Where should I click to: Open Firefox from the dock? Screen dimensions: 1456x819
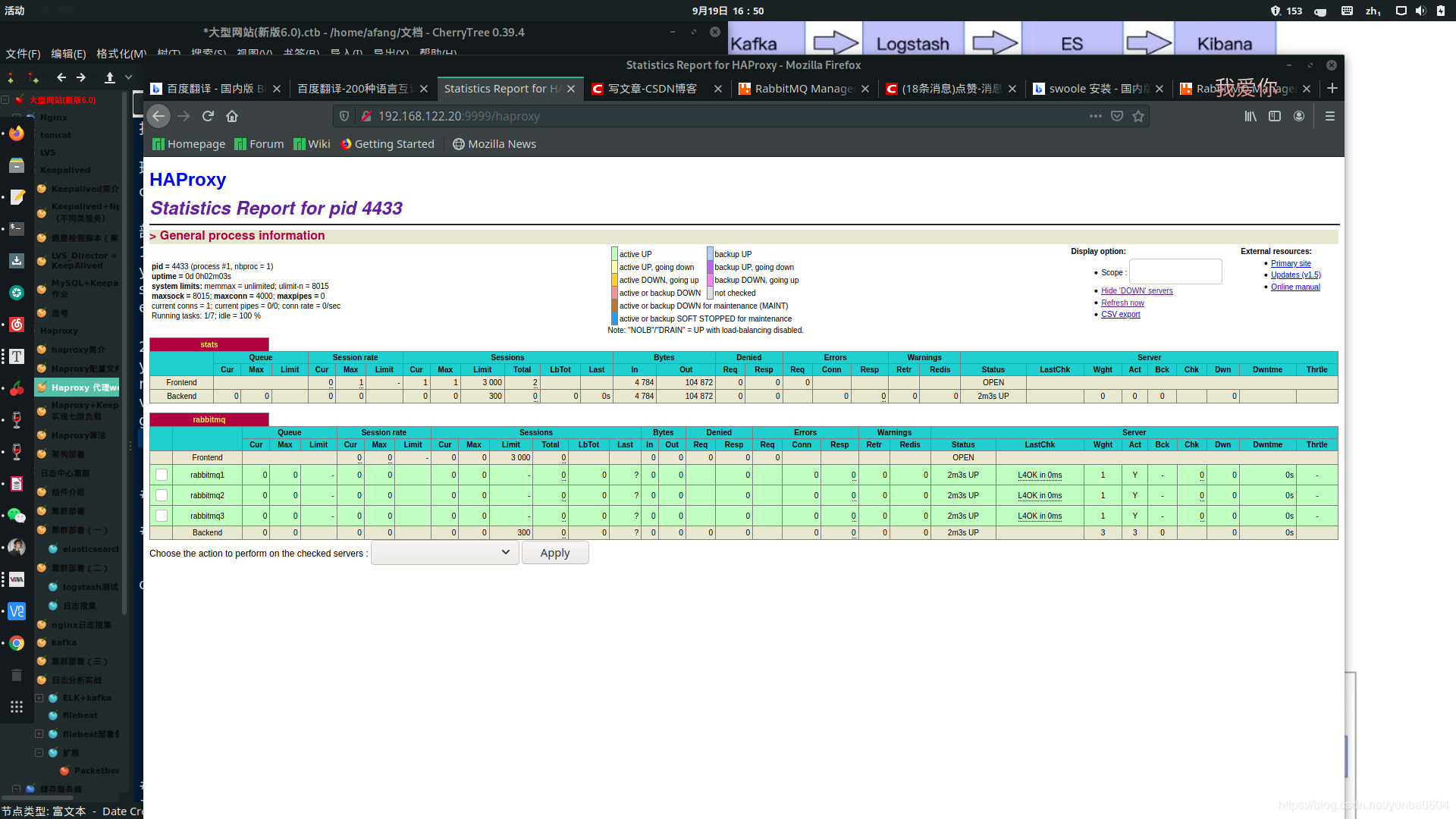point(16,133)
